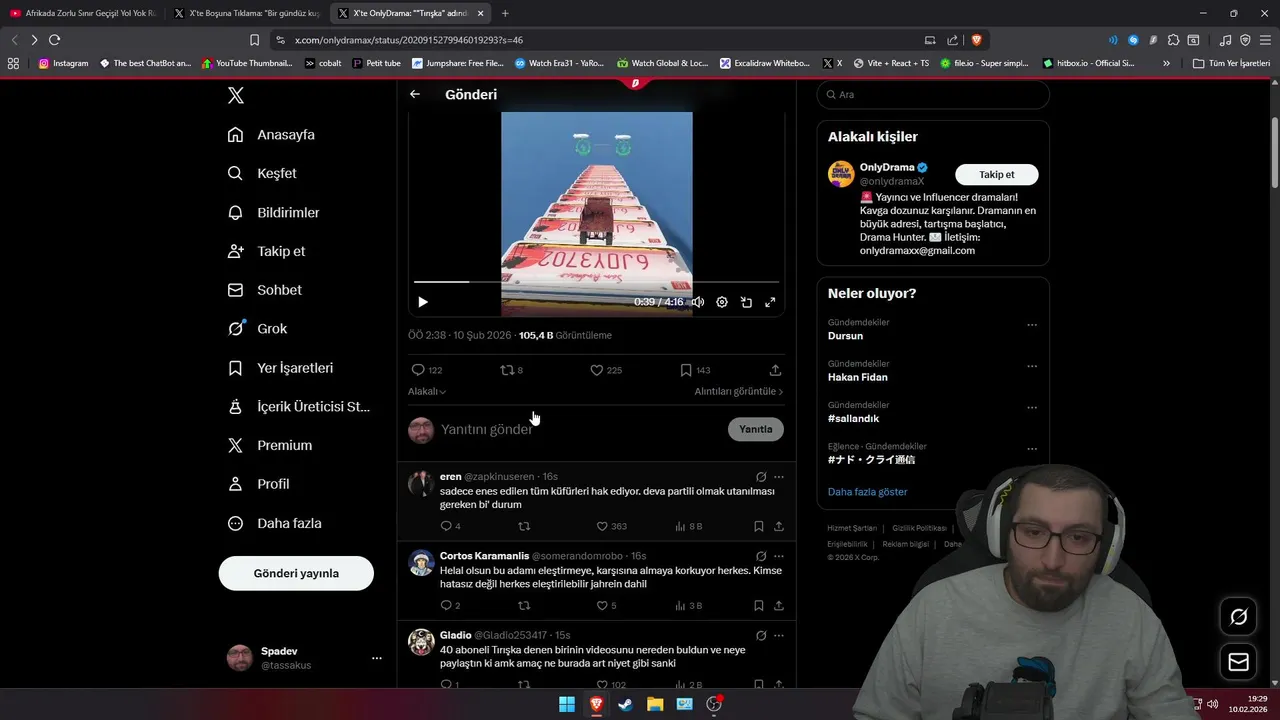Open video settings gear
The height and width of the screenshot is (720, 1280).
point(722,302)
